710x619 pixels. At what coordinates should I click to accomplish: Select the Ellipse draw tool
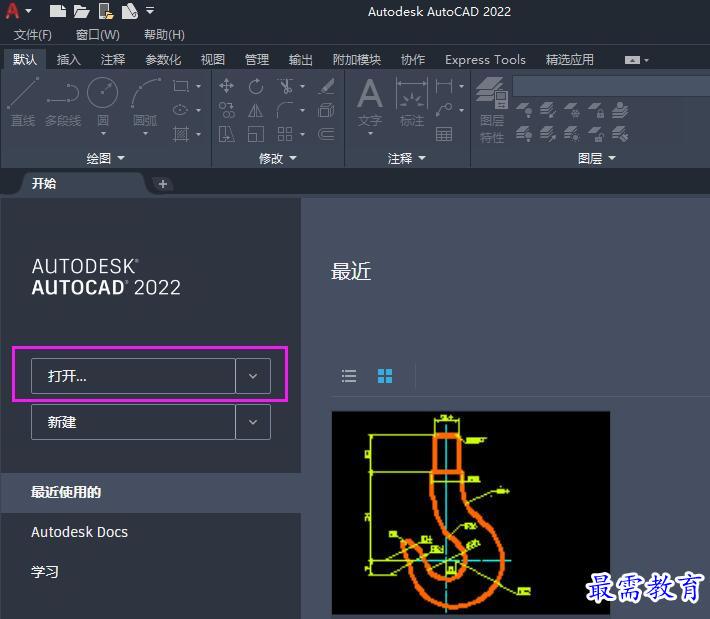click(x=181, y=110)
